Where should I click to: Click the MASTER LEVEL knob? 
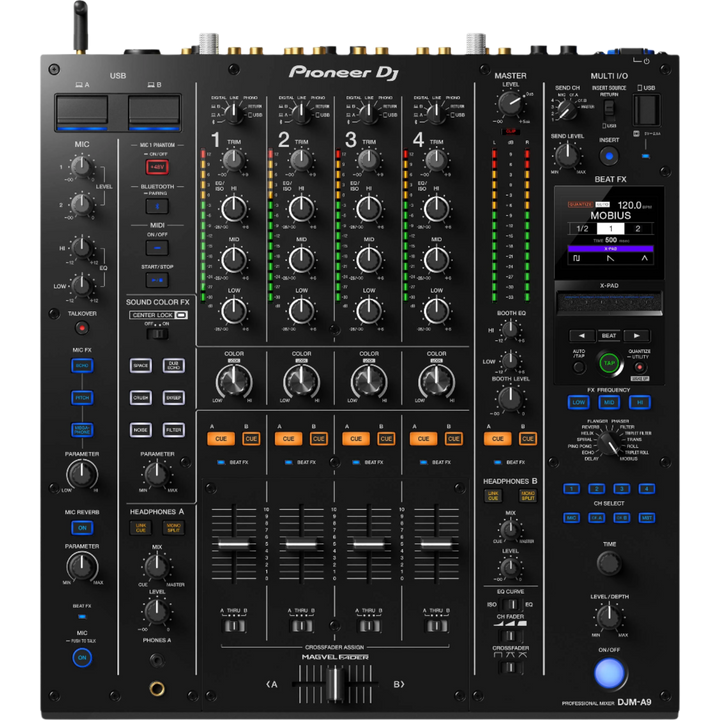coord(510,102)
